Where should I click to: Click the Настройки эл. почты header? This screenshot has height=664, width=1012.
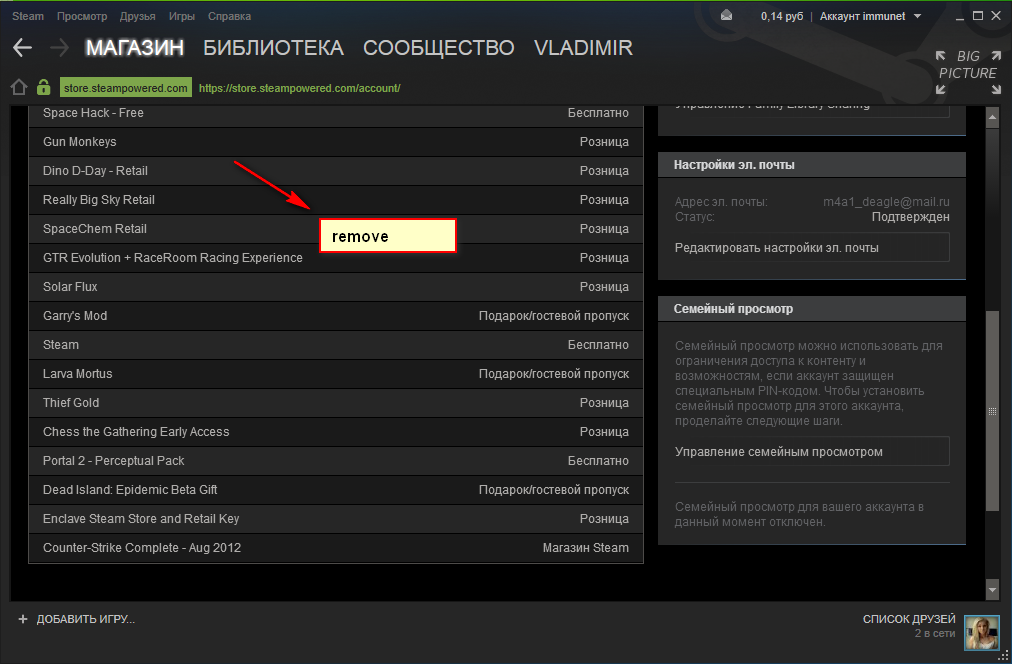tap(811, 165)
